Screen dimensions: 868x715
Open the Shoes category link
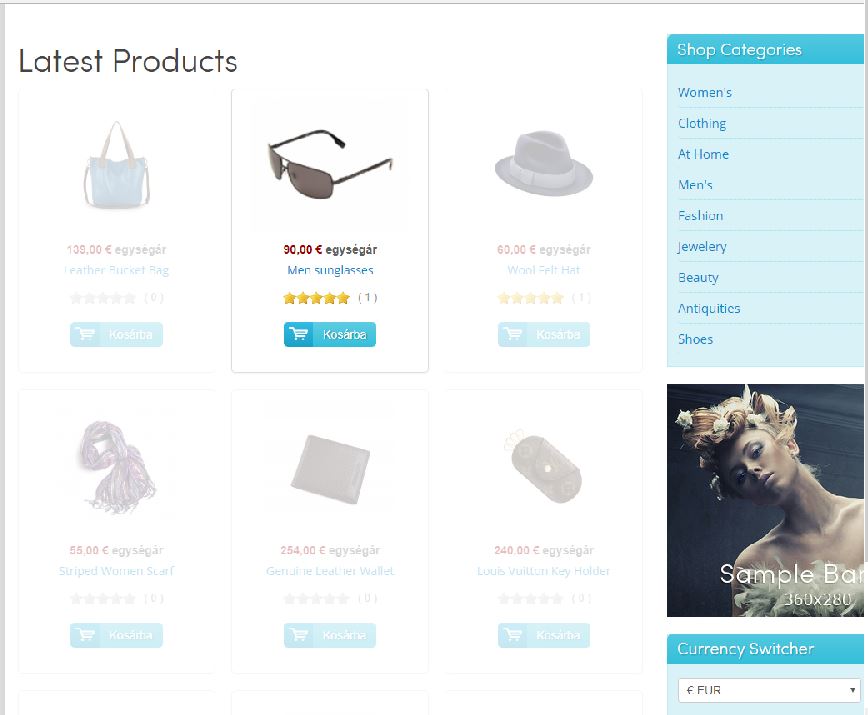695,339
